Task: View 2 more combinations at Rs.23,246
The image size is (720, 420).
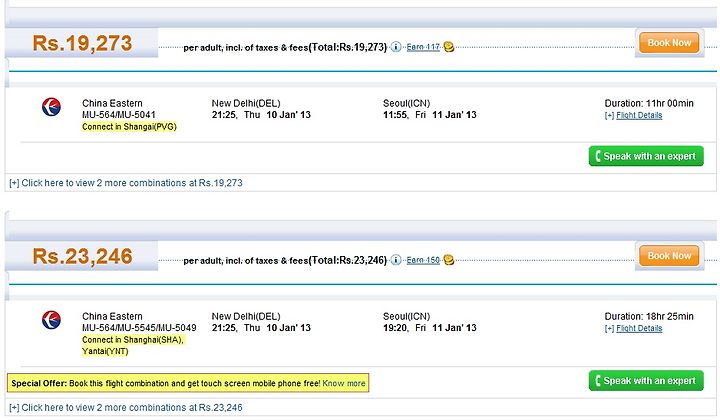Action: [126, 407]
